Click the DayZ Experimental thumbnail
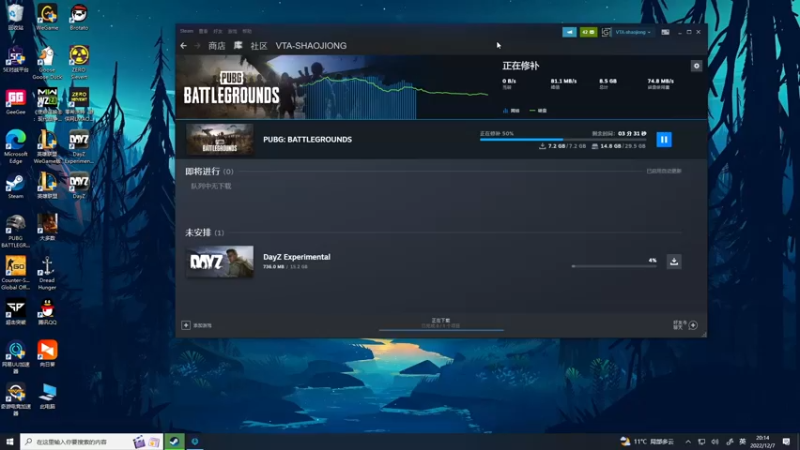The width and height of the screenshot is (800, 450). pyautogui.click(x=219, y=261)
